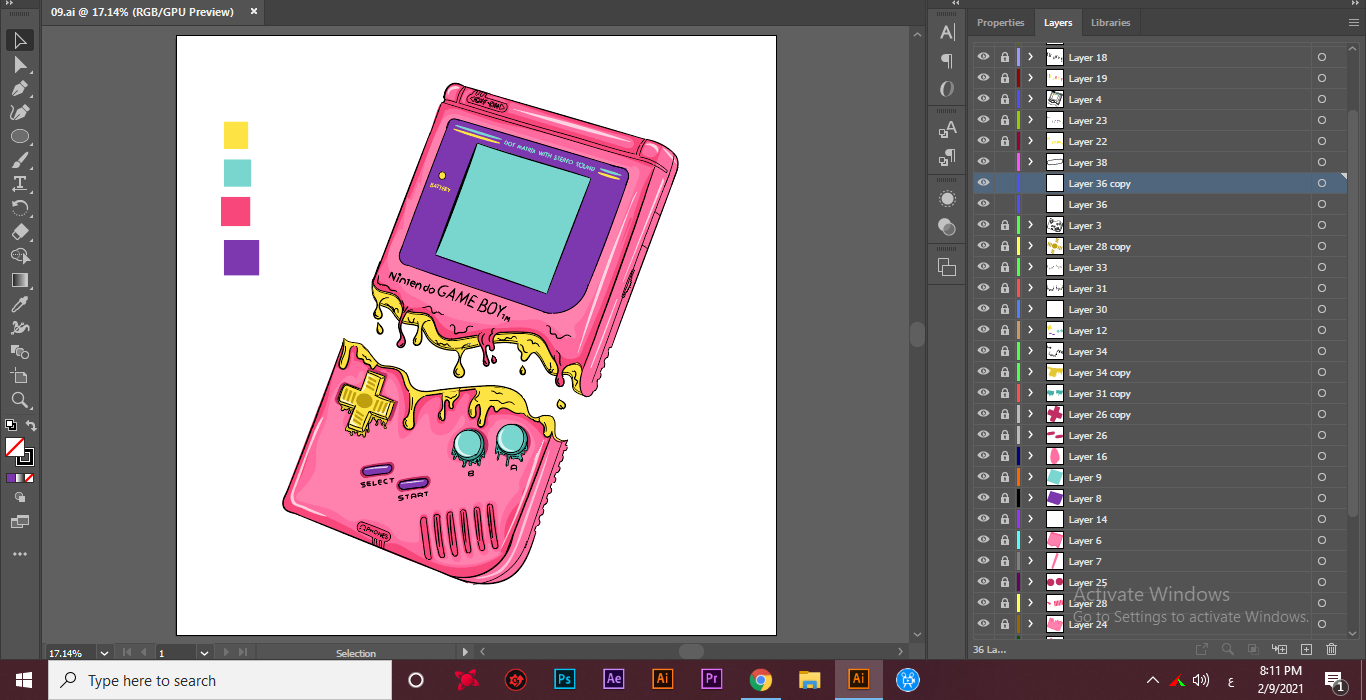Screen dimensions: 1366x700
Task: Toggle visibility of Layer 26
Action: point(983,435)
